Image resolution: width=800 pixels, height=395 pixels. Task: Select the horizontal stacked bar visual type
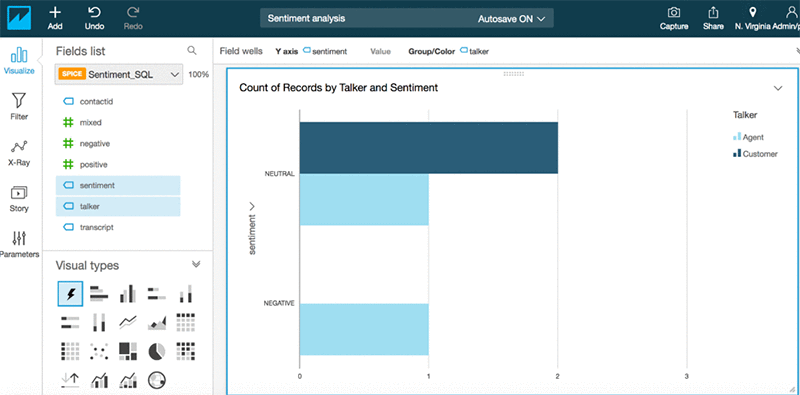[157, 293]
